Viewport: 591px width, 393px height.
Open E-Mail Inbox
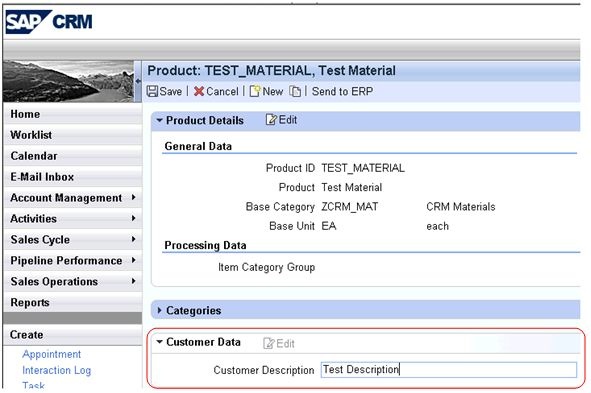(73, 177)
